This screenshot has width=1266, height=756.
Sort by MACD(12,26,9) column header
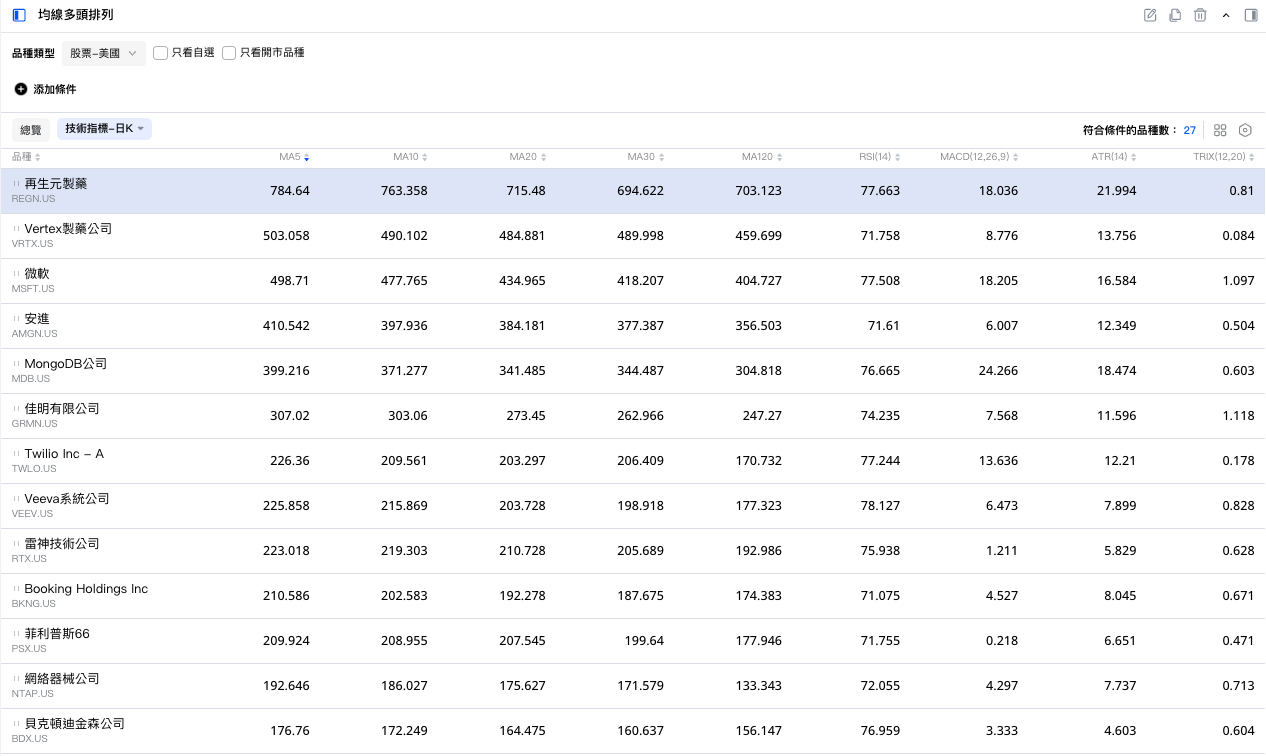pos(979,157)
